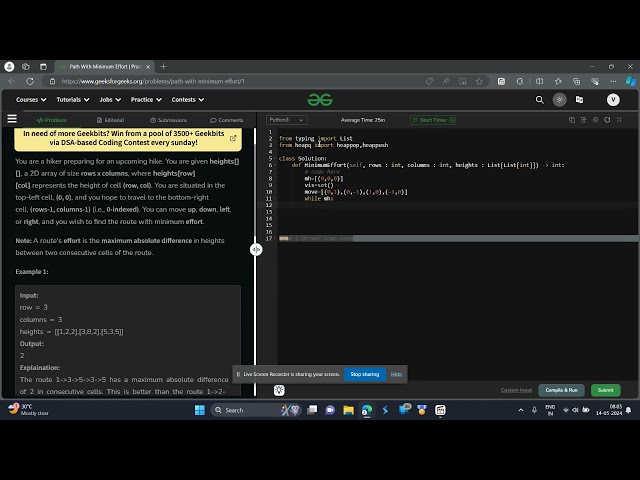Switch to the Comments tab
Viewport: 640px width, 480px height.
227,120
